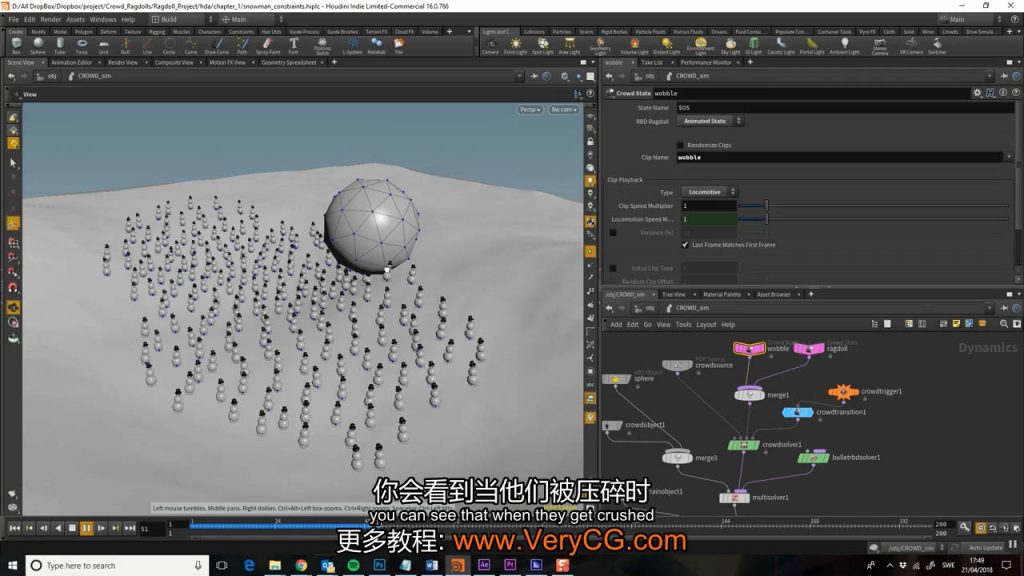Add an Environment Light from the shelf
Image resolution: width=1024 pixels, height=576 pixels.
[x=700, y=46]
